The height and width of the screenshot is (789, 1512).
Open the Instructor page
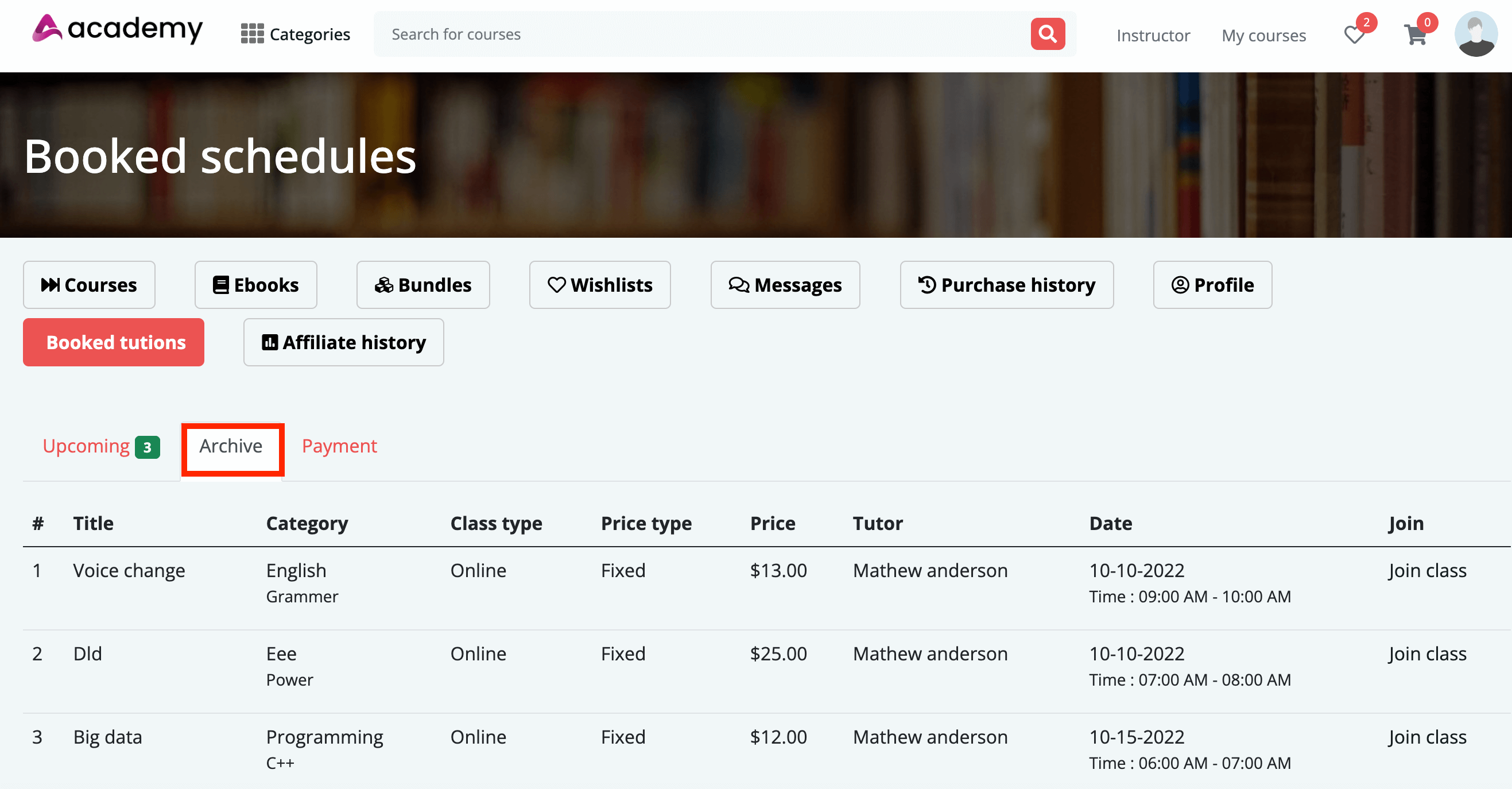pos(1153,35)
